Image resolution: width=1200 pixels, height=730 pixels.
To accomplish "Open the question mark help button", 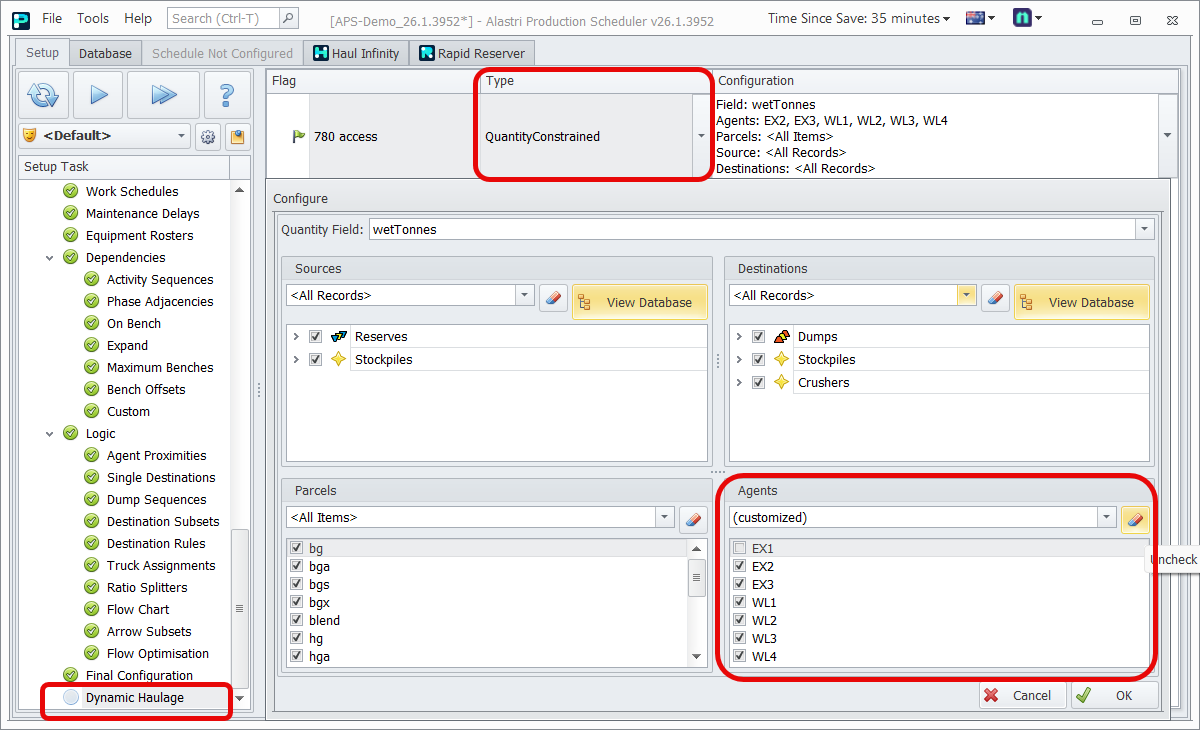I will point(227,95).
